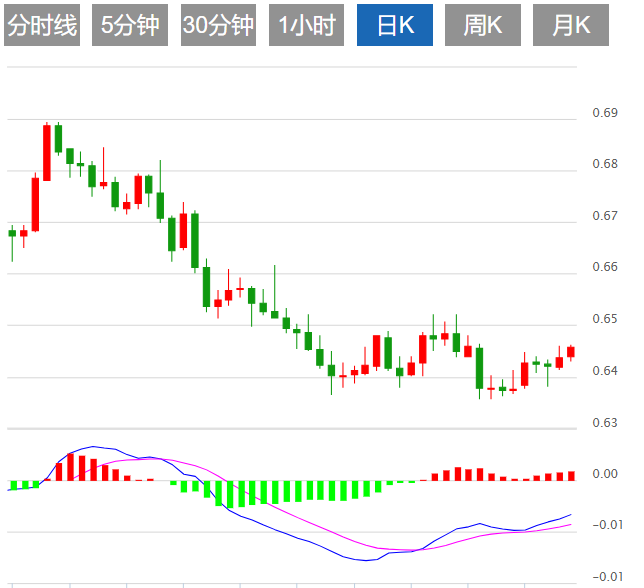
Task: Click the lowest green MACD histogram bar
Action: (x=230, y=494)
